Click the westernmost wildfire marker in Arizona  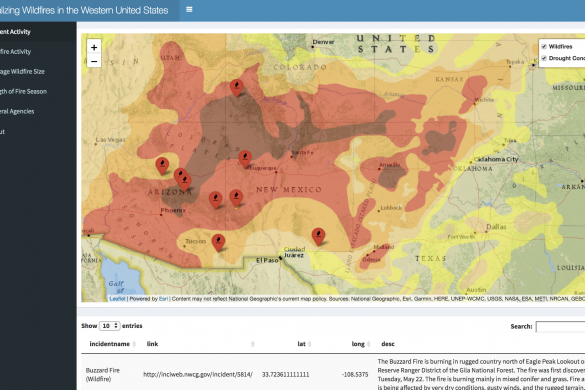pos(162,166)
